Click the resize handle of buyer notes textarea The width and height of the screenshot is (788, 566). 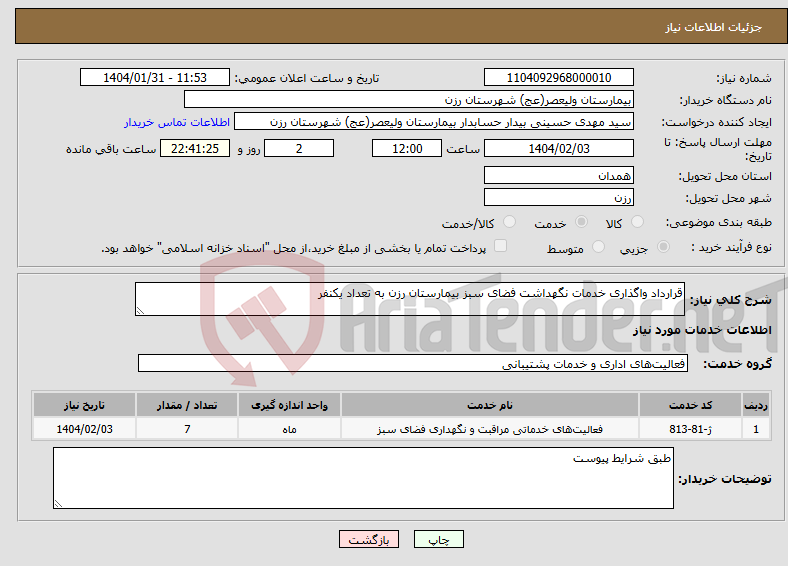(x=58, y=503)
